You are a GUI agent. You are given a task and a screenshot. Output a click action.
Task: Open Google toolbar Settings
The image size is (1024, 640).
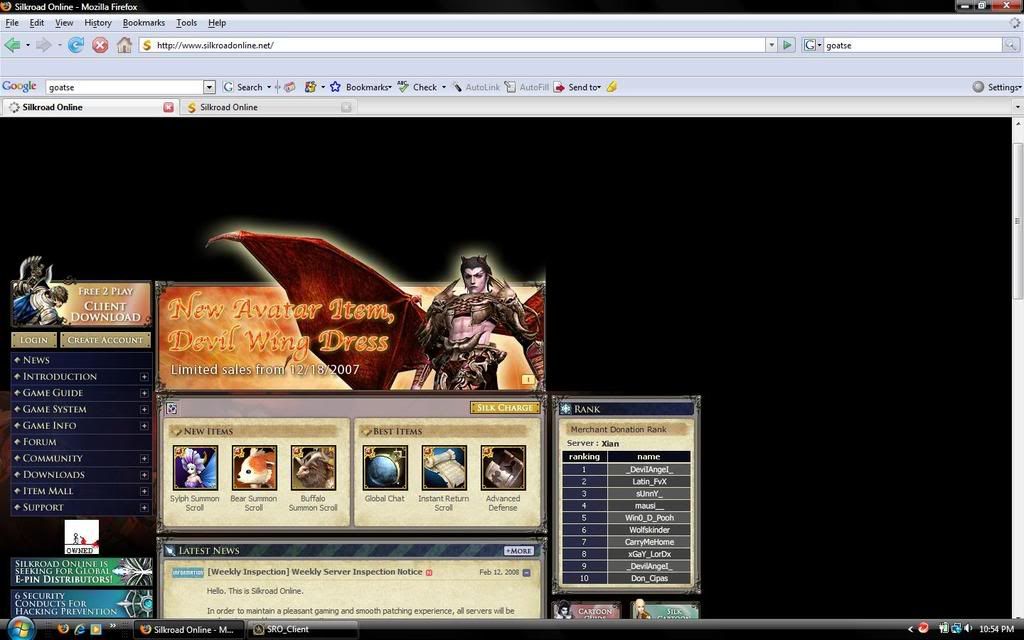coord(996,87)
